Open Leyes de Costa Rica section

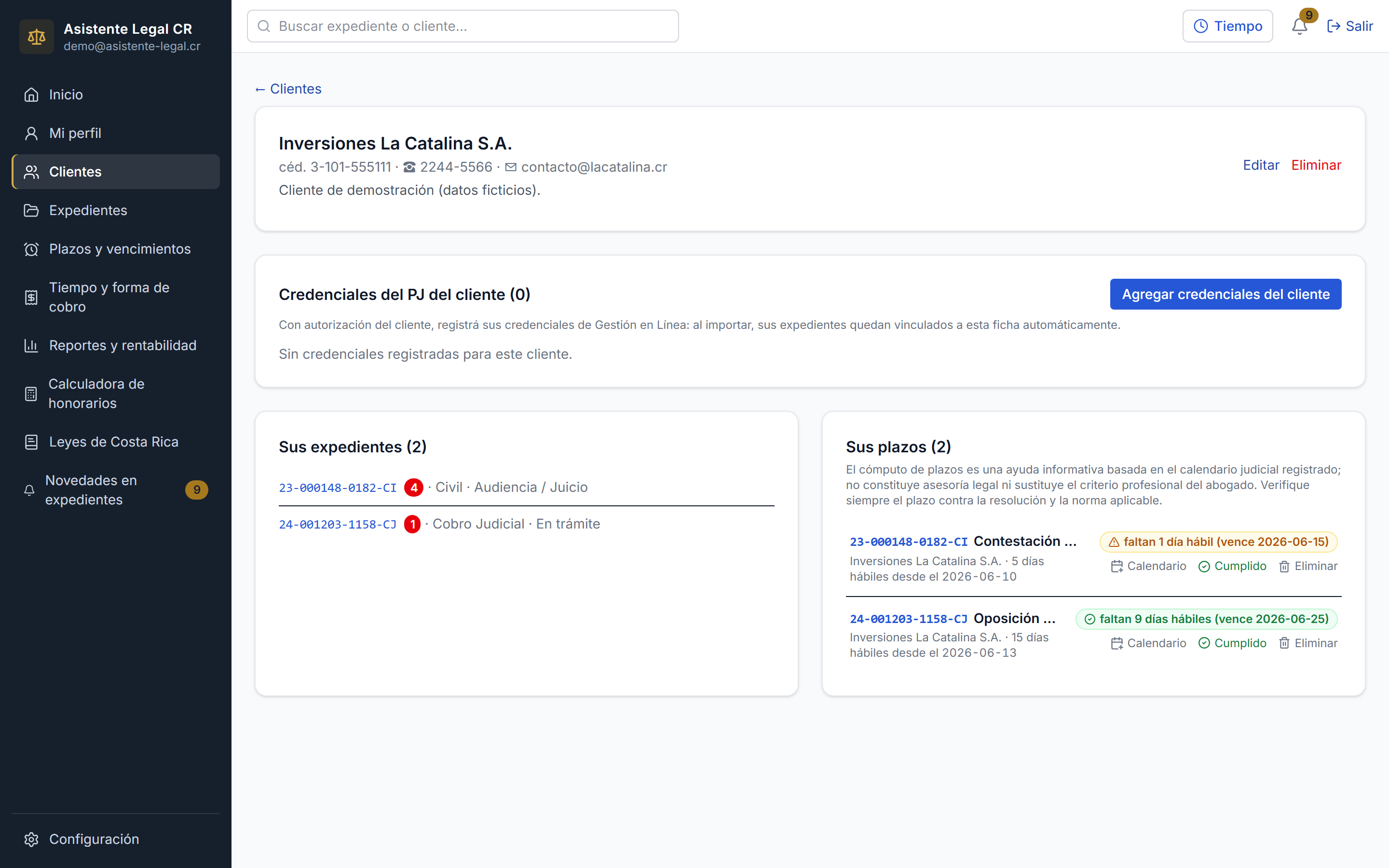coord(115,441)
